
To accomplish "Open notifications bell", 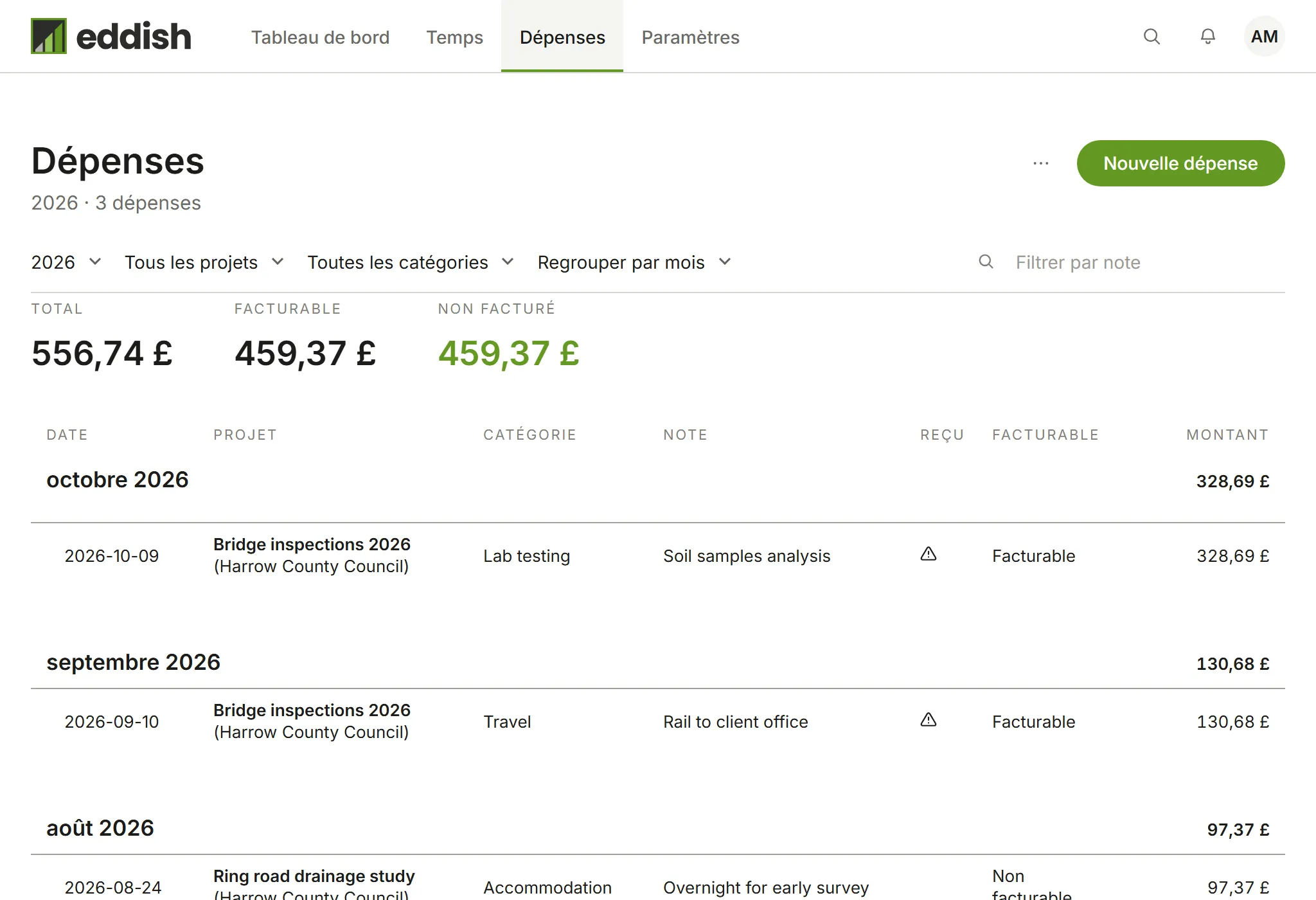I will [x=1208, y=37].
